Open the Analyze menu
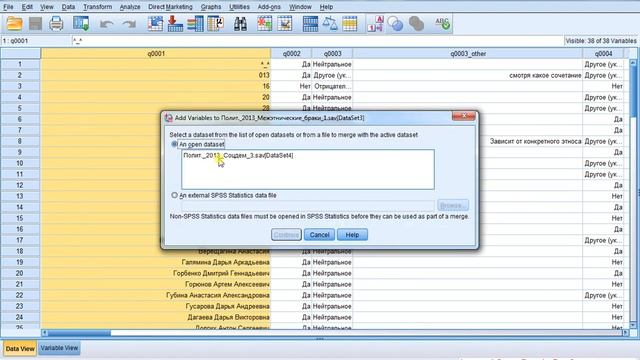This screenshot has height=360, width=640. (x=130, y=7)
